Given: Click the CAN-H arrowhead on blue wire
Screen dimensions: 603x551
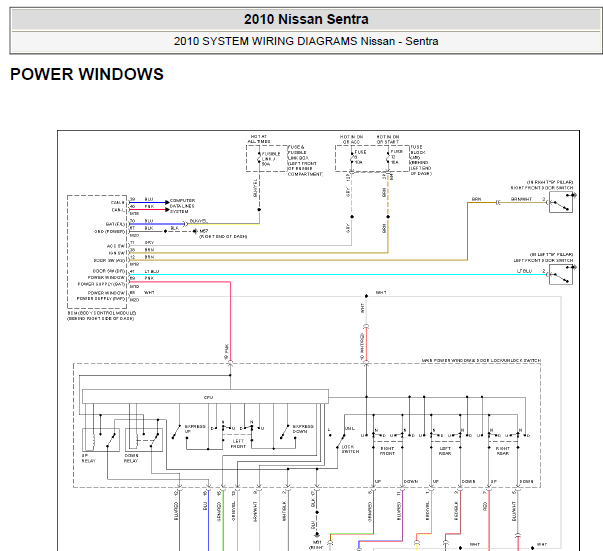Looking at the screenshot, I should (167, 202).
